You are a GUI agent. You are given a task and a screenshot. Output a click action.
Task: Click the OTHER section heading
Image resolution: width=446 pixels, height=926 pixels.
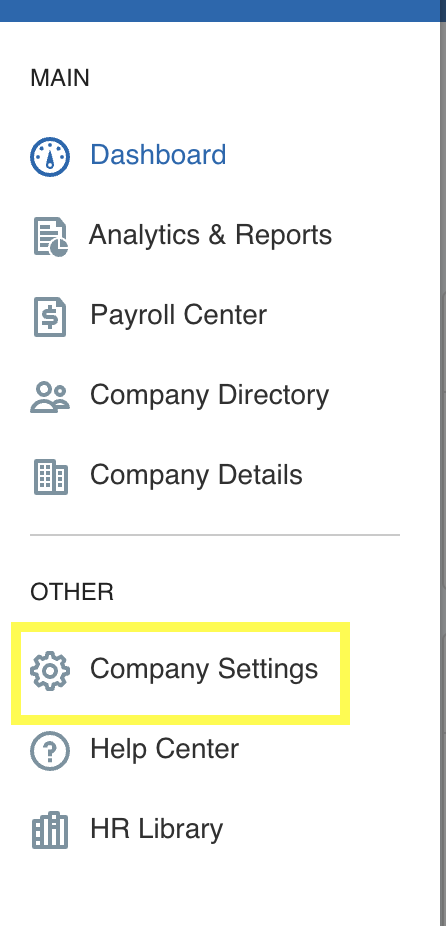(x=72, y=592)
